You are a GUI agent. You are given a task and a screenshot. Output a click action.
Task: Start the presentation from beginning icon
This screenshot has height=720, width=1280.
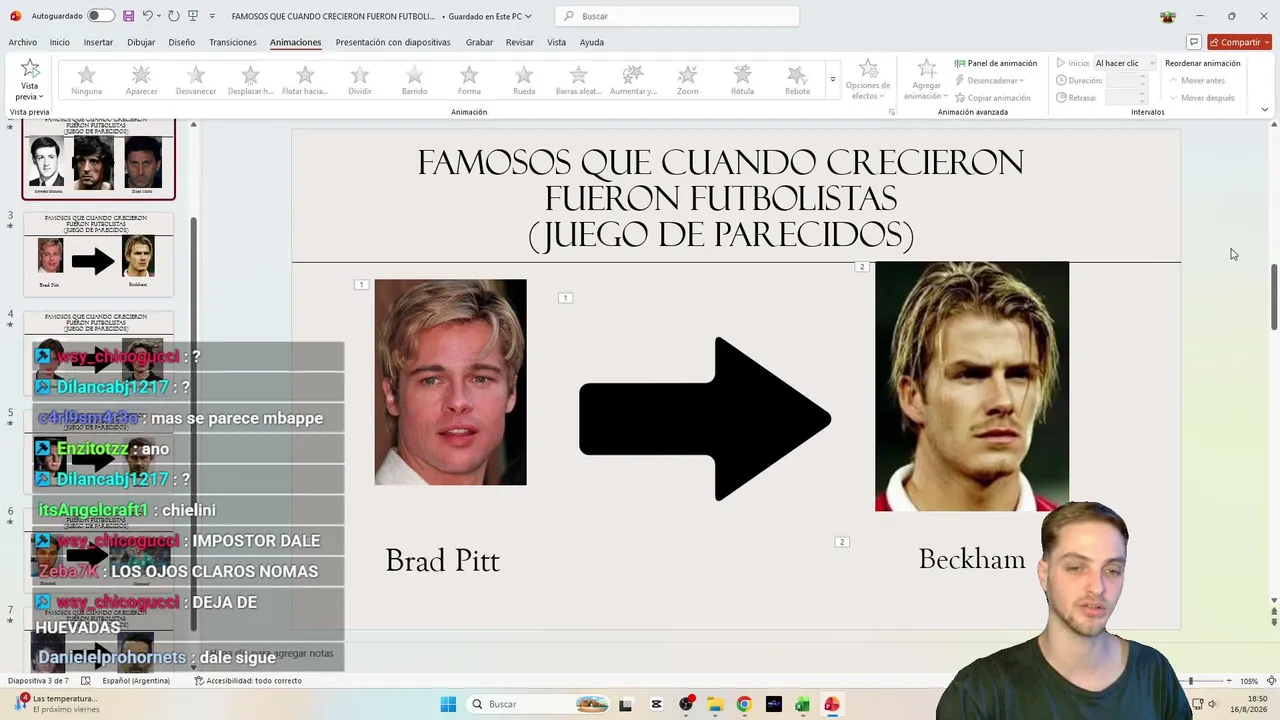[193, 16]
